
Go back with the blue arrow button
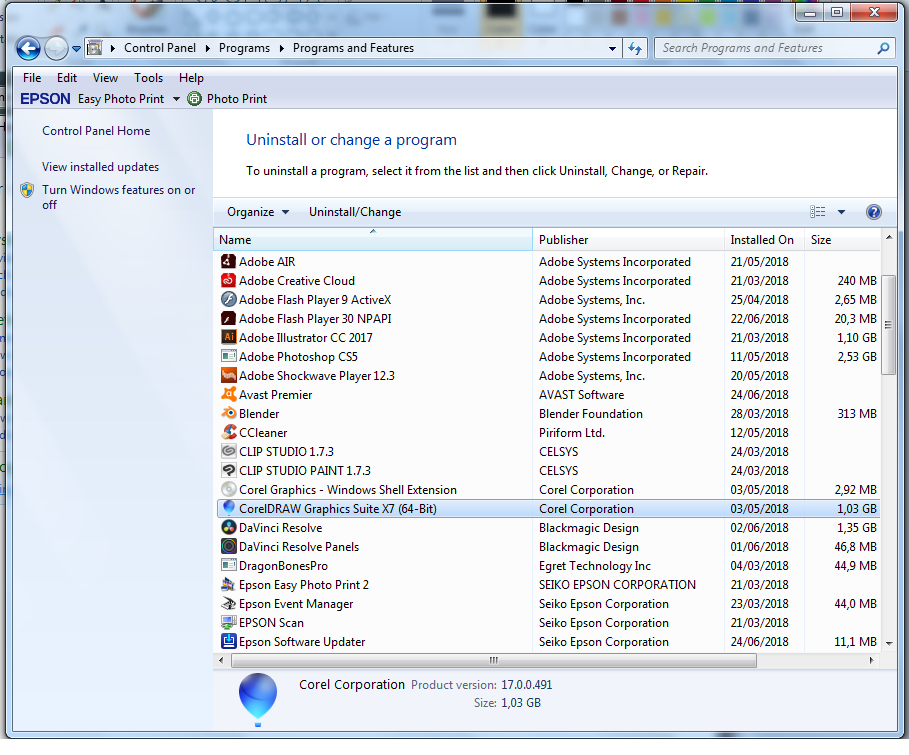click(x=28, y=48)
